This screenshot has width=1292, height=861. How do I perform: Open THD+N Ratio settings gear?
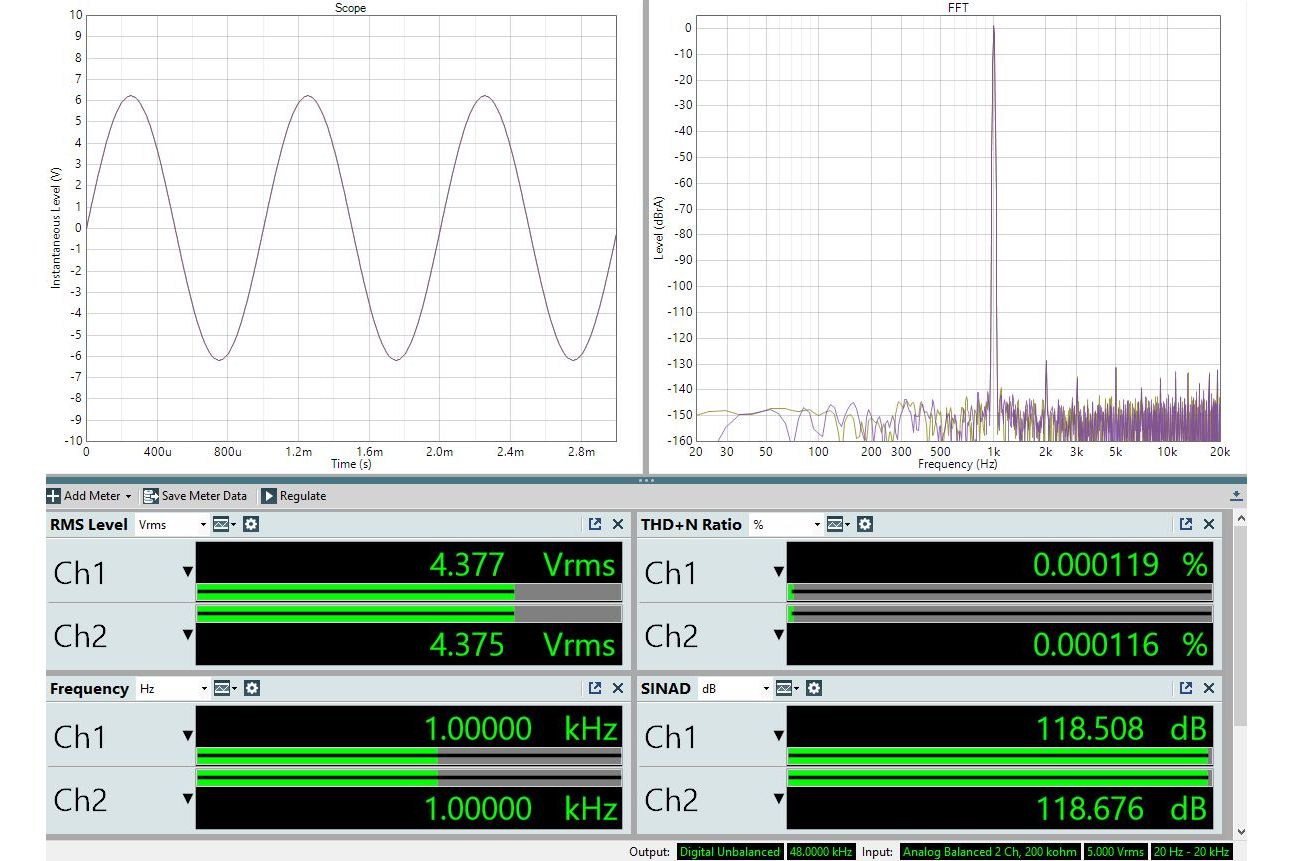[x=865, y=524]
